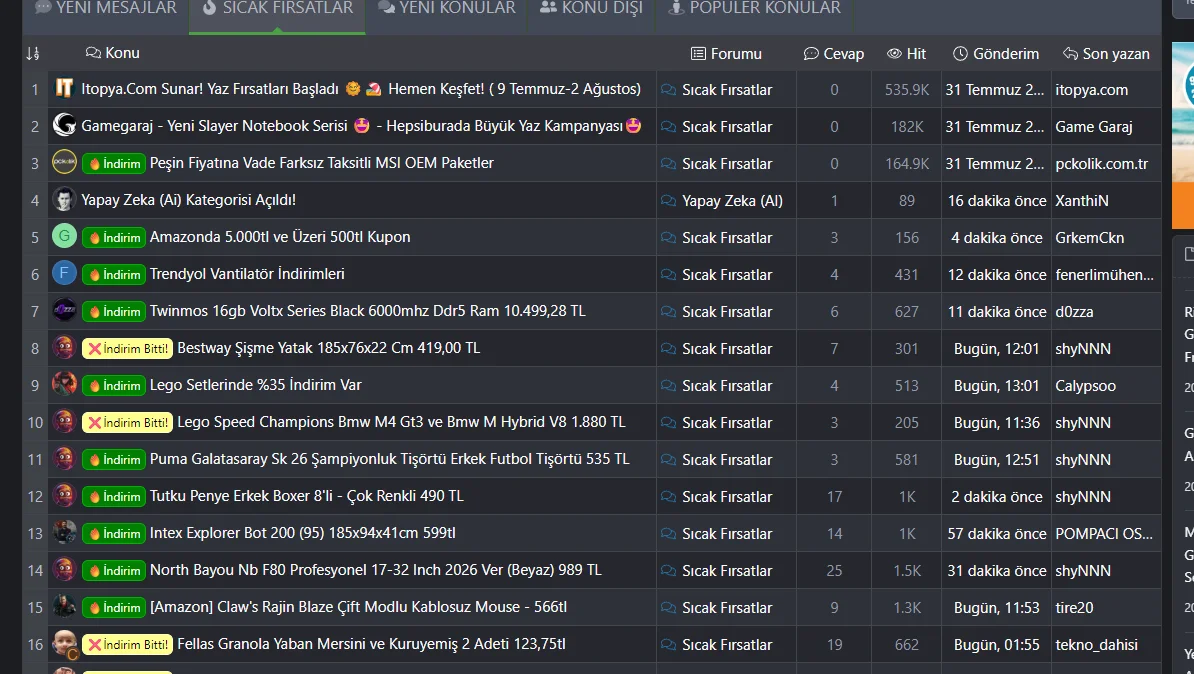Toggle the sort order arrows icon
The width and height of the screenshot is (1194, 674).
click(x=32, y=53)
